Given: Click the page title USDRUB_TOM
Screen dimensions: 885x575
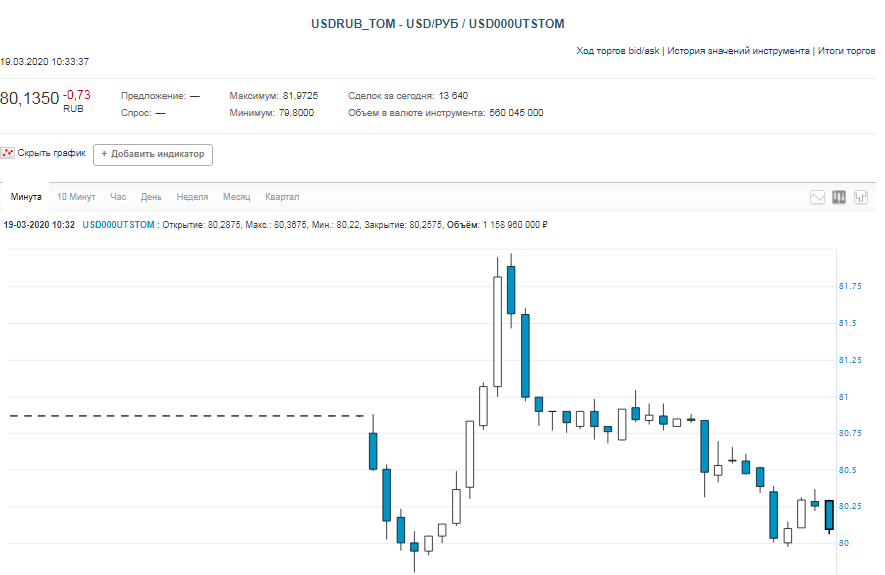Looking at the screenshot, I should (x=353, y=24).
